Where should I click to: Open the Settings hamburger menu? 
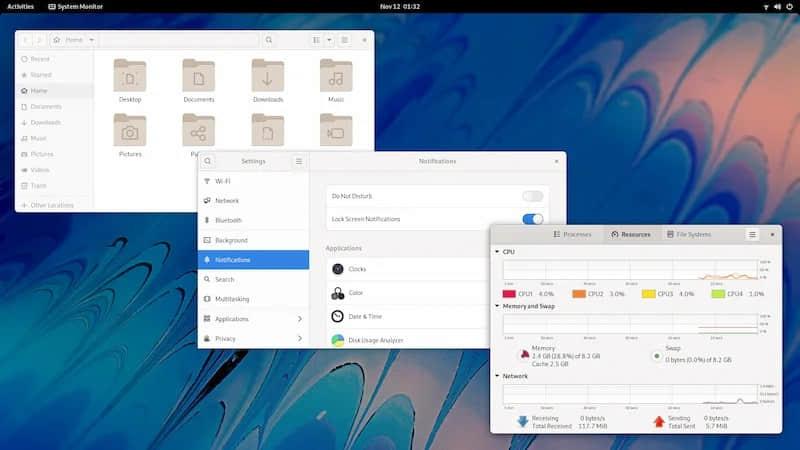(298, 161)
